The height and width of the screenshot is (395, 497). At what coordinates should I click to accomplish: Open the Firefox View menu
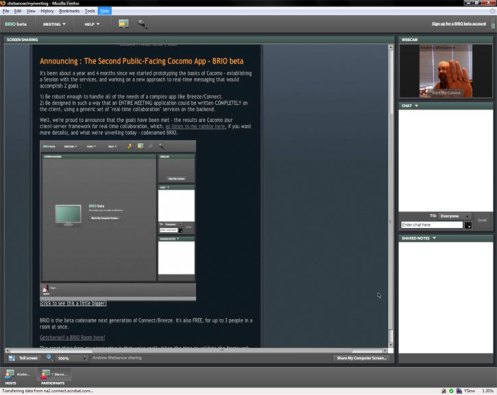coord(31,11)
